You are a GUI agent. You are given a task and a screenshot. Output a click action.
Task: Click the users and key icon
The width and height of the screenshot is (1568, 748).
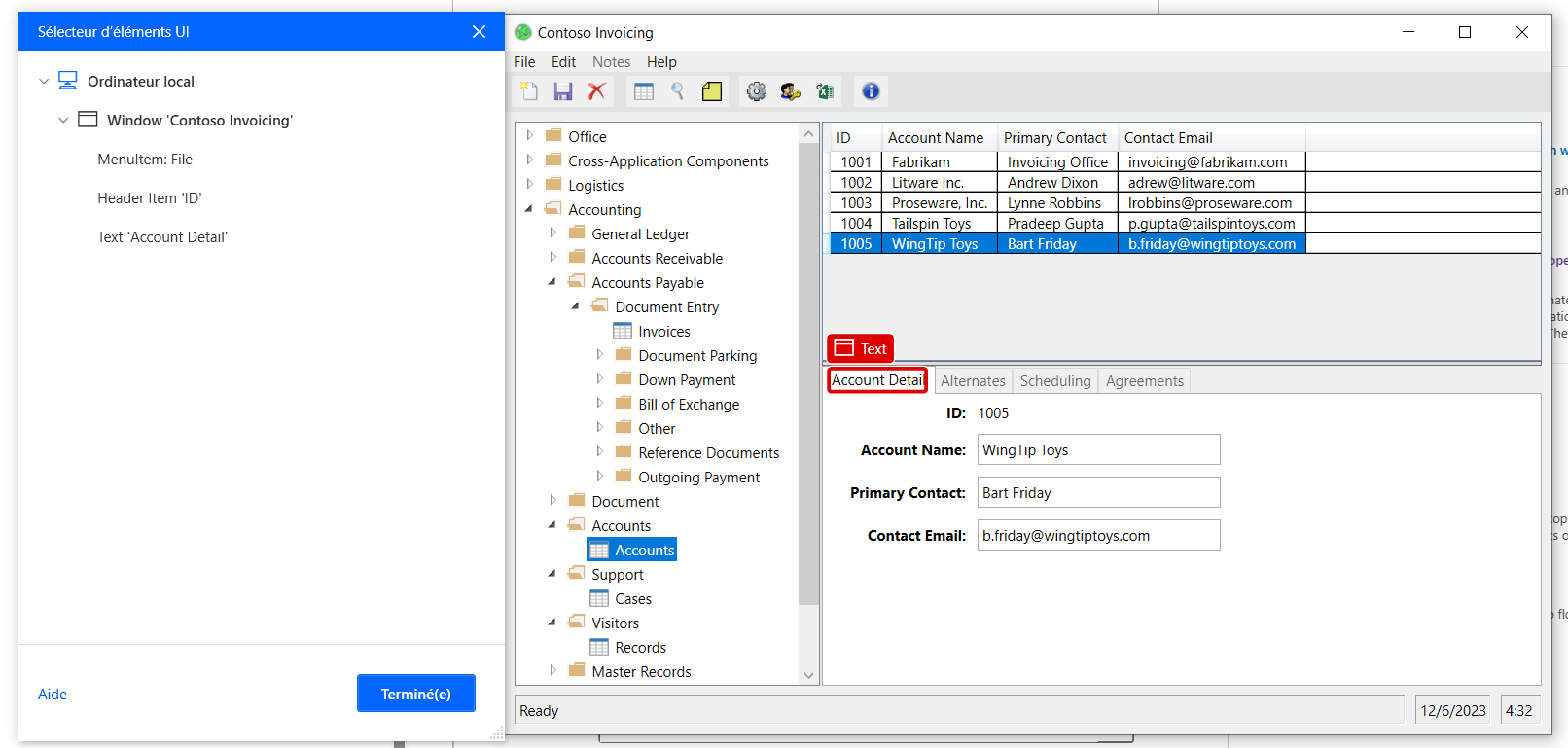791,91
